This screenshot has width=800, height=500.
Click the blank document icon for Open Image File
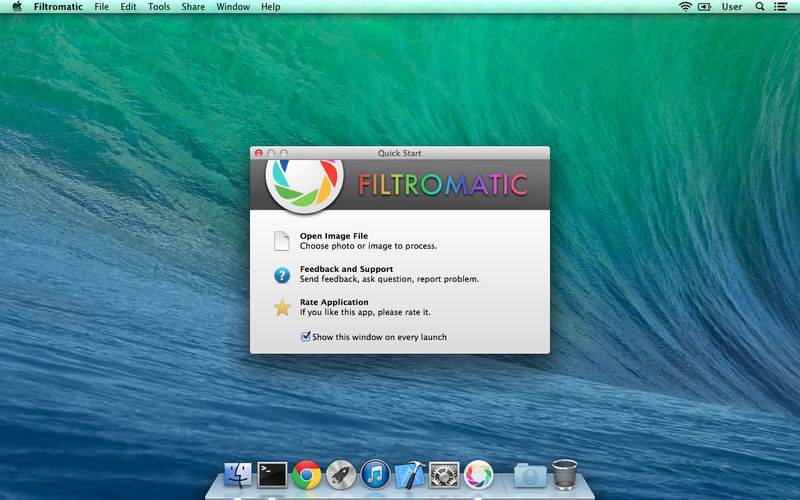coord(282,241)
